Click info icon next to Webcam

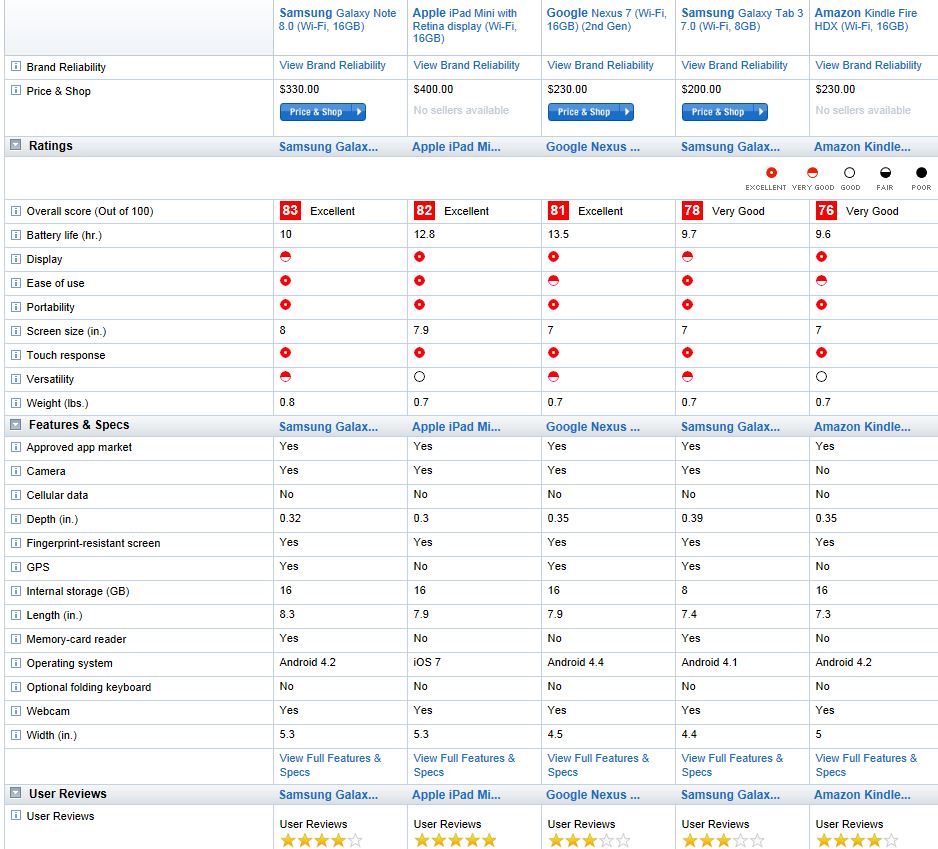tap(16, 711)
